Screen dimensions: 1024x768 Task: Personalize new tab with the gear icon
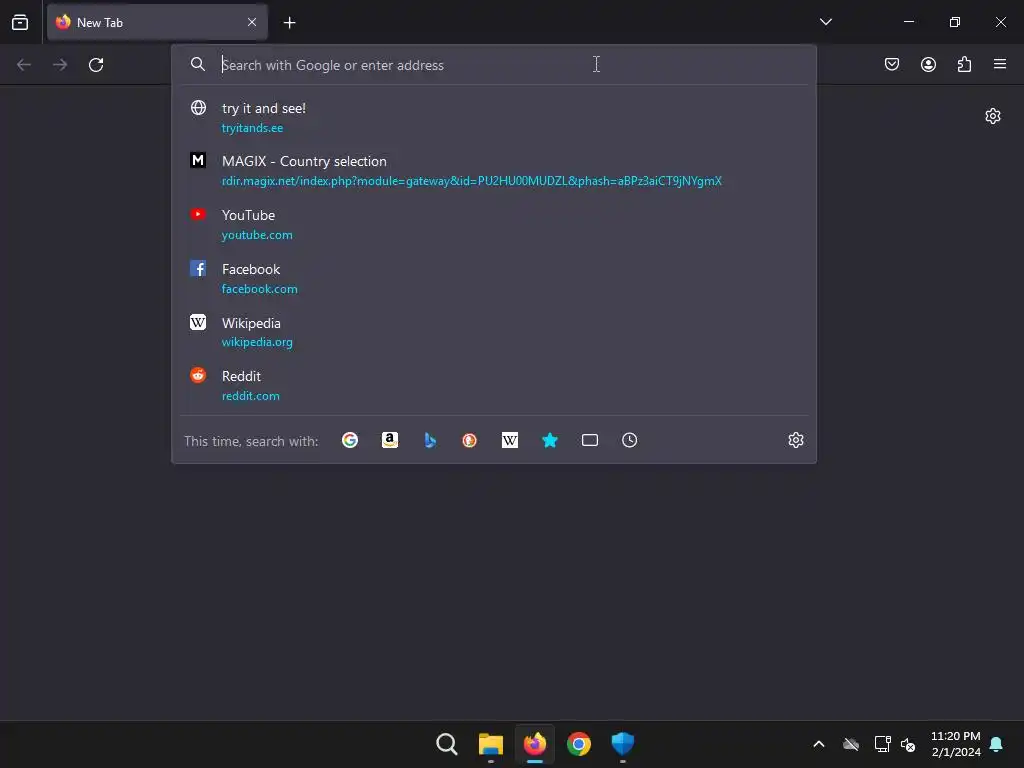pyautogui.click(x=993, y=116)
